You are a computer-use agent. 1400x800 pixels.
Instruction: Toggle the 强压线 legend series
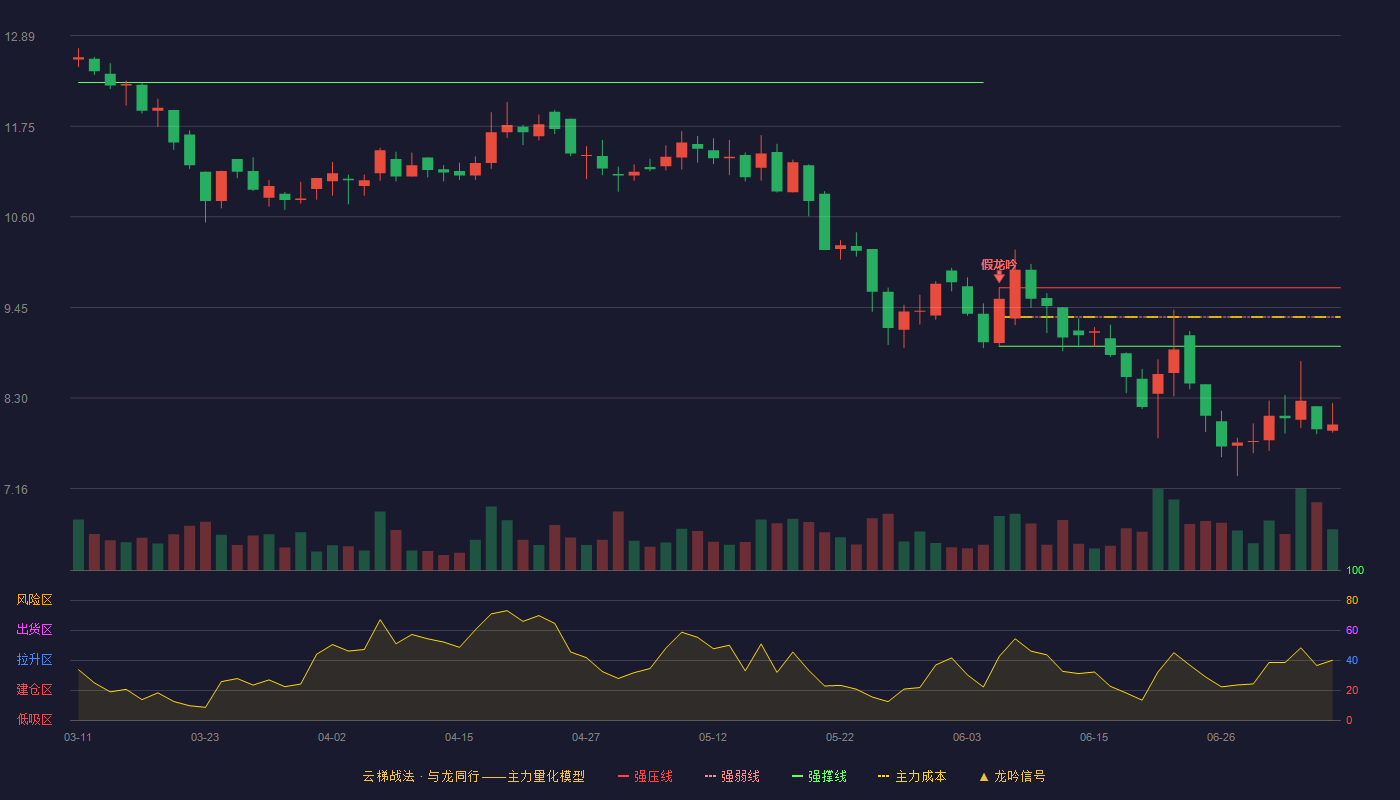(x=645, y=776)
